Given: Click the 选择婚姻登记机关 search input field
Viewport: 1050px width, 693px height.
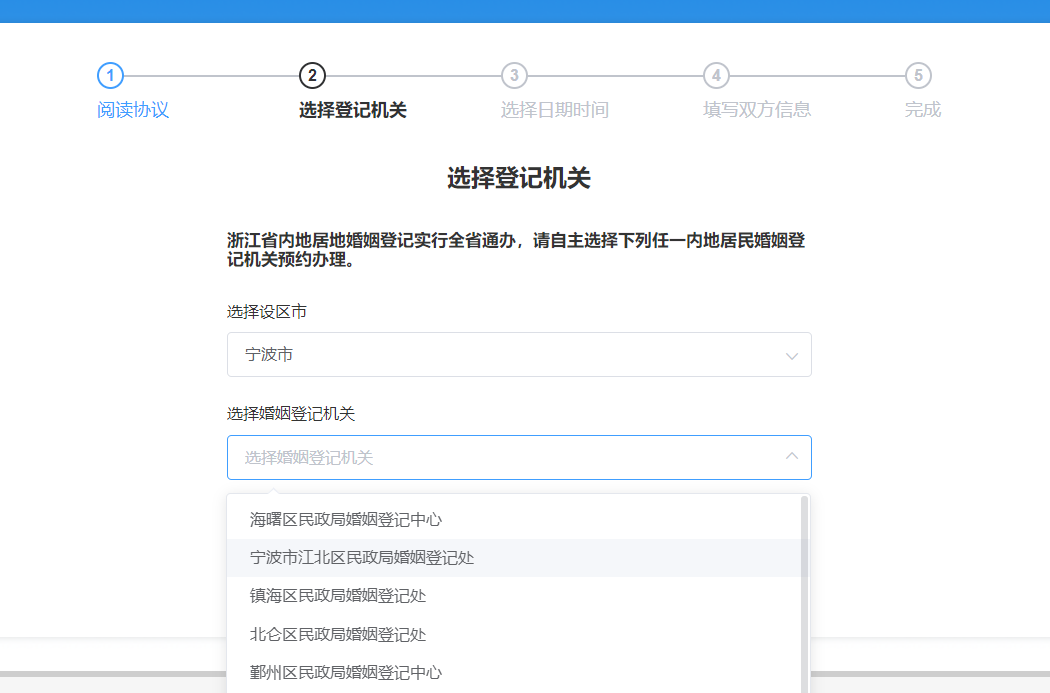Looking at the screenshot, I should [500, 457].
